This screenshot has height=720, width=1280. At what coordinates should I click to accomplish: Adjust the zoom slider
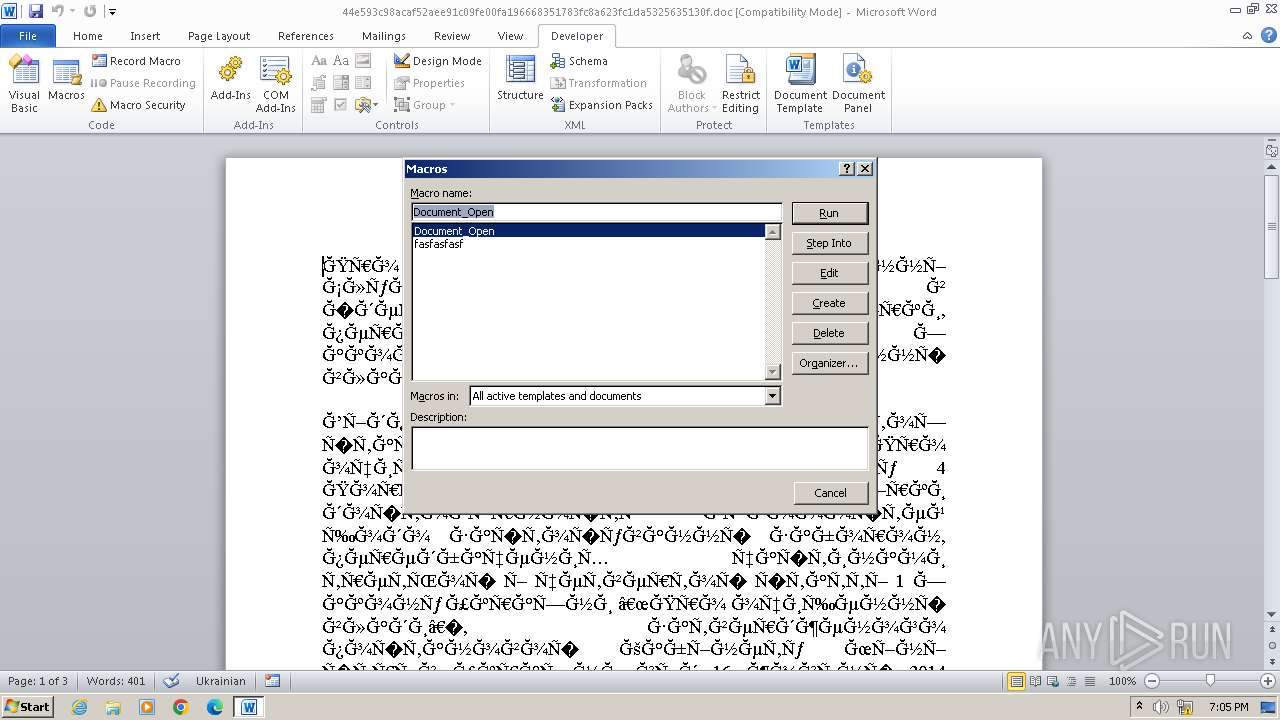1209,681
